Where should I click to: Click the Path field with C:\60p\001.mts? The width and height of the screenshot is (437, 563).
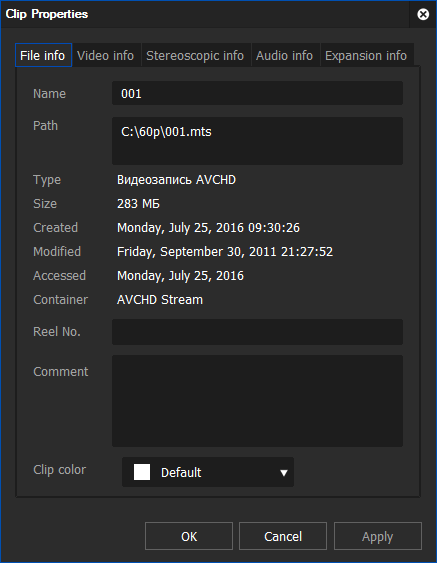point(257,141)
